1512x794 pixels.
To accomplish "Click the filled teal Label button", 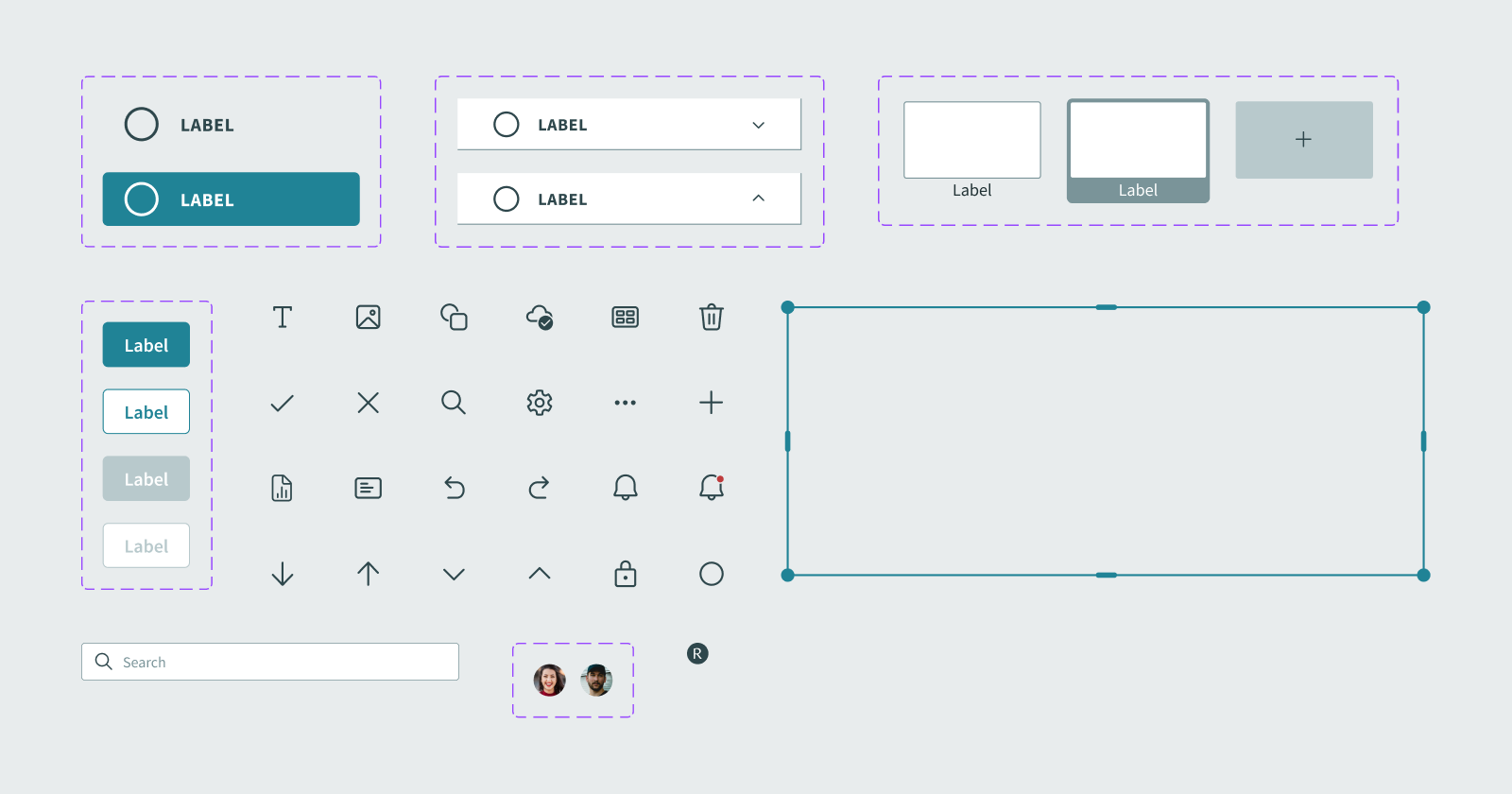I will (x=146, y=345).
